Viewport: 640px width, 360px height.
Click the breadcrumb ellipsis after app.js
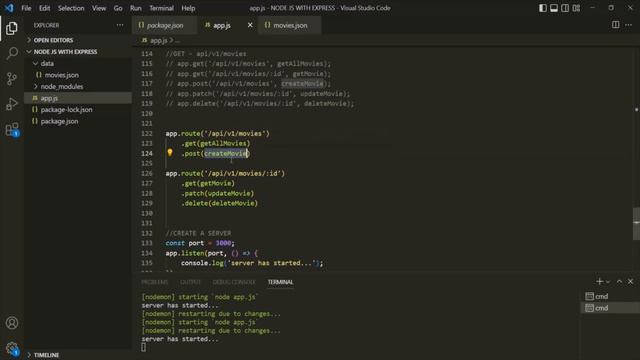click(178, 40)
